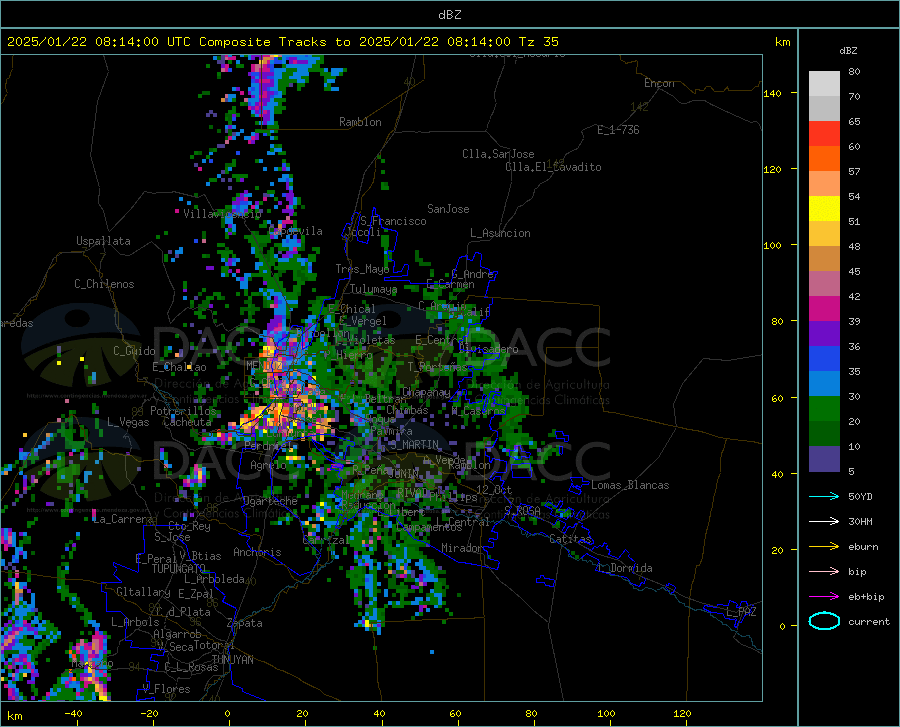The width and height of the screenshot is (900, 727).
Task: Select the orange swatch between 60 and 57
Action: (x=824, y=159)
